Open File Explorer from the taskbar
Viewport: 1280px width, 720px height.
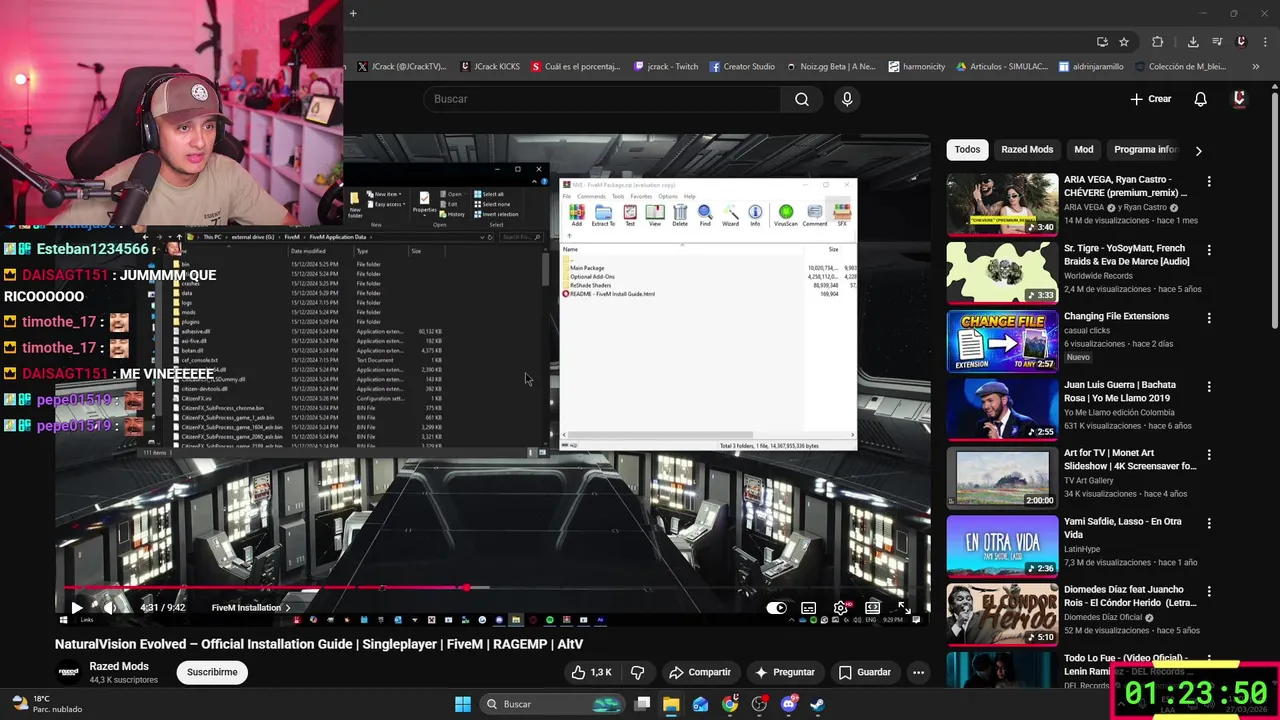[x=671, y=704]
